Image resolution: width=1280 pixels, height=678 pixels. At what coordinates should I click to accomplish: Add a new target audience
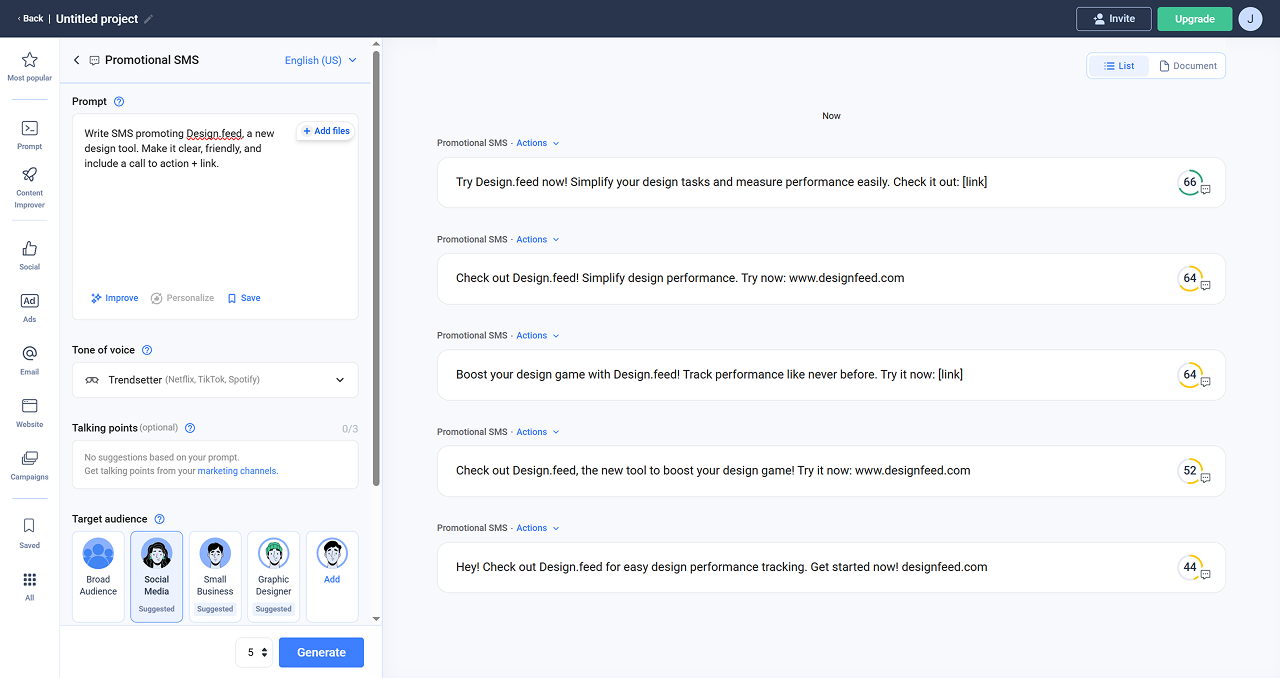(x=332, y=576)
